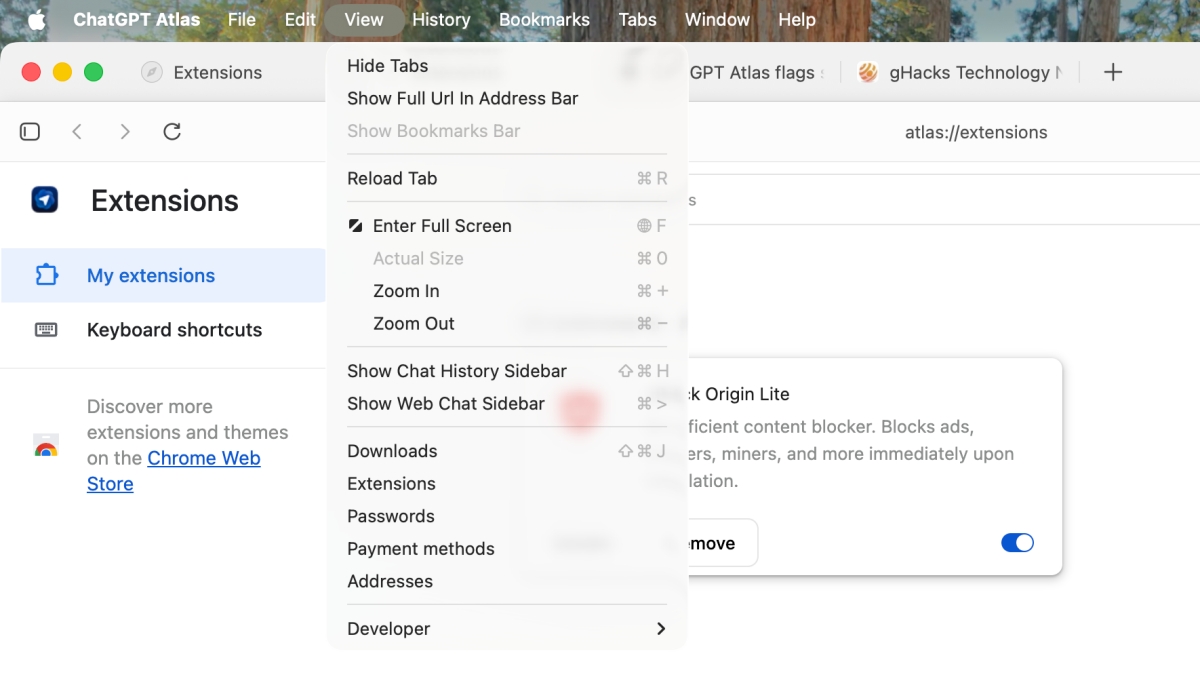Open the Chrome Web Store link
This screenshot has height=681, width=1200.
(x=203, y=459)
